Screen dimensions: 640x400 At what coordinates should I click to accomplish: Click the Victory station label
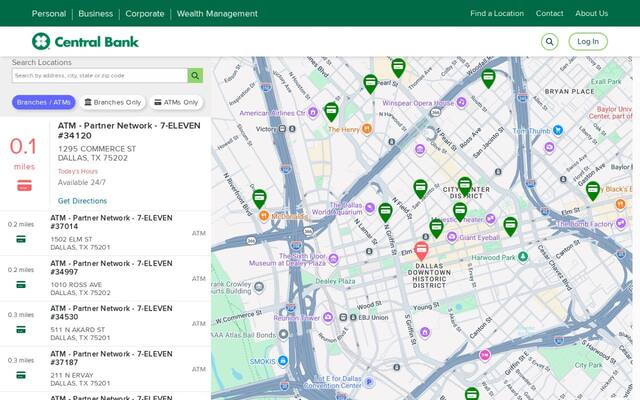pyautogui.click(x=266, y=129)
